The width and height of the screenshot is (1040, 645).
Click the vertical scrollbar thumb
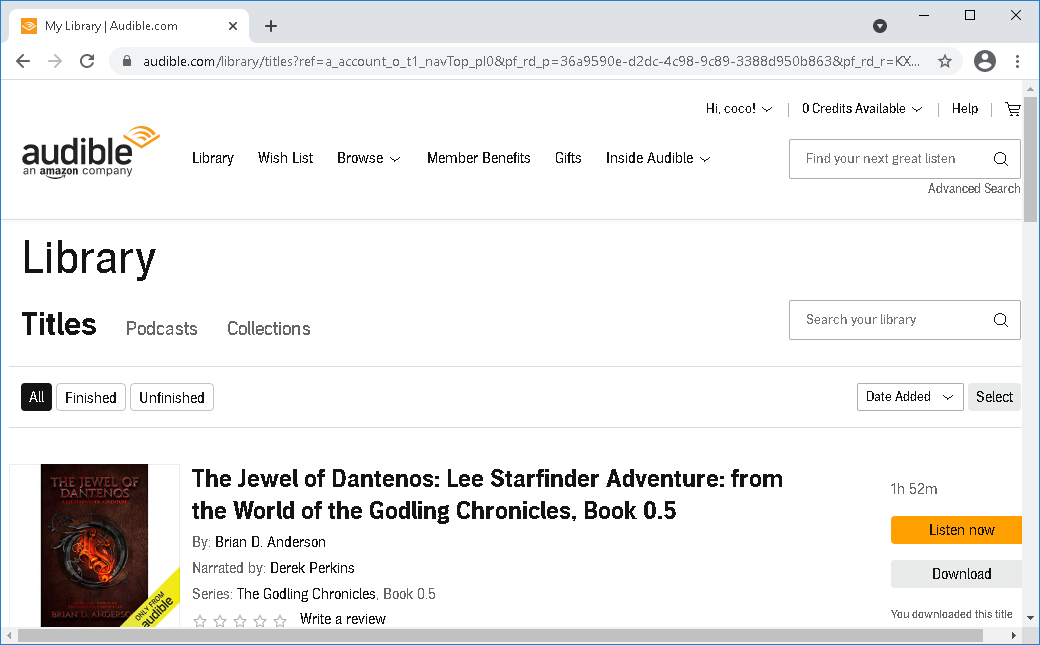pos(1030,159)
